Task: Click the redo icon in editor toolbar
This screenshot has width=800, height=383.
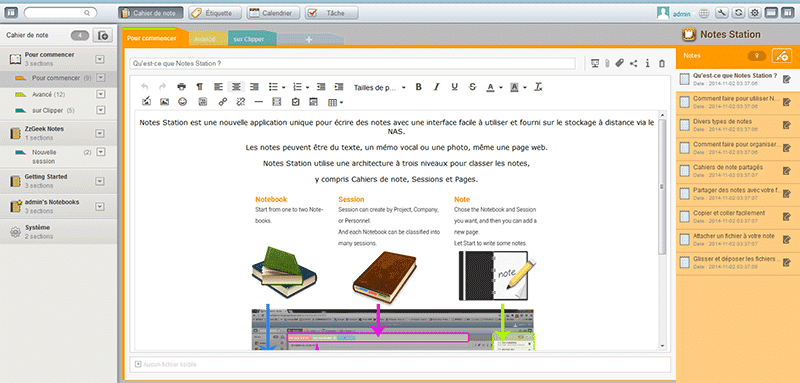Action: tap(162, 87)
